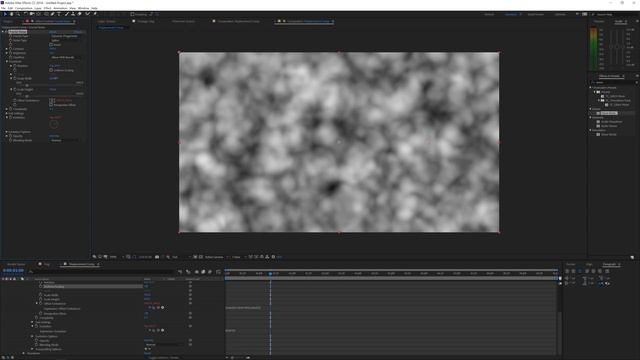This screenshot has height=360, width=640.
Task: Select the Brush tool
Action: [66, 14]
